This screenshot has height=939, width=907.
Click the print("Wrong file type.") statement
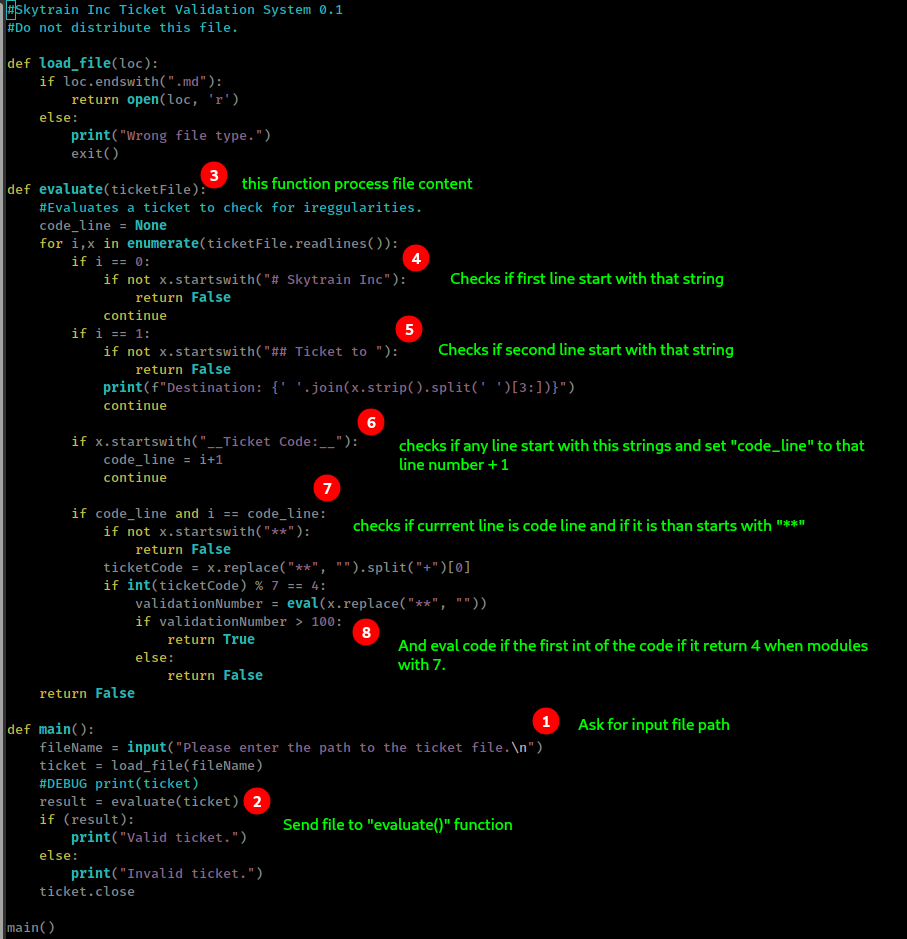(171, 135)
